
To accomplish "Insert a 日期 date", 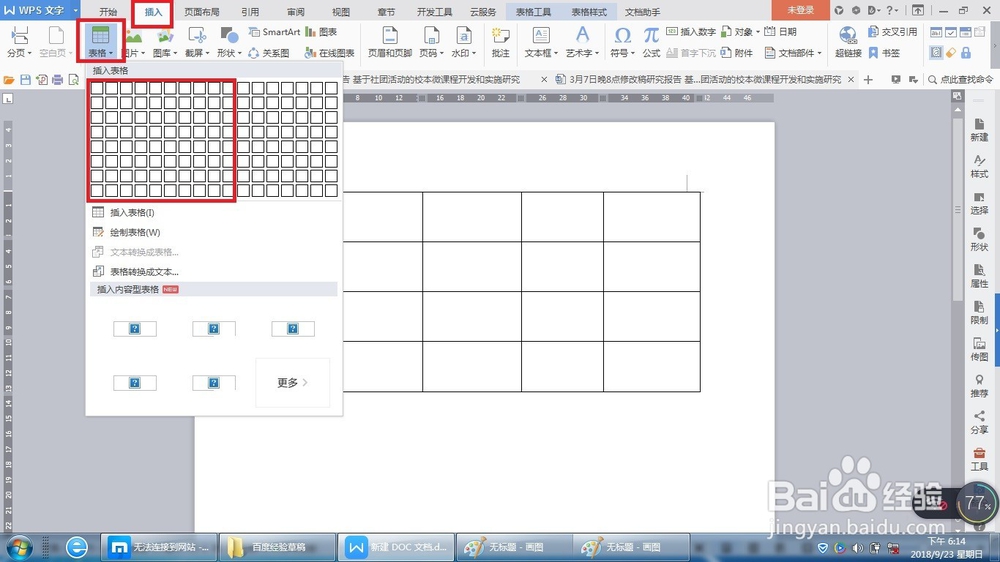I will (x=781, y=32).
